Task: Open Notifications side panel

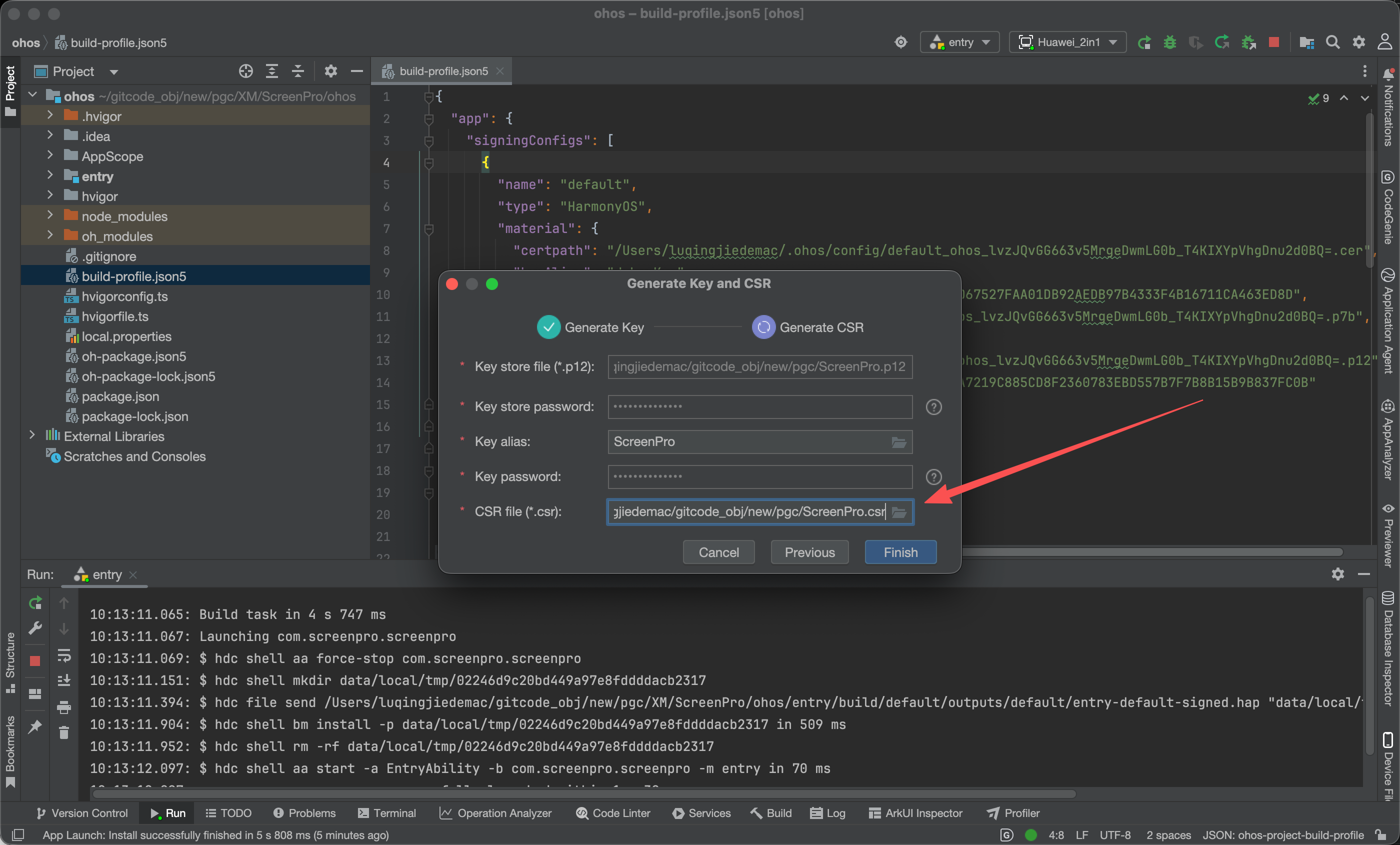Action: click(1388, 108)
